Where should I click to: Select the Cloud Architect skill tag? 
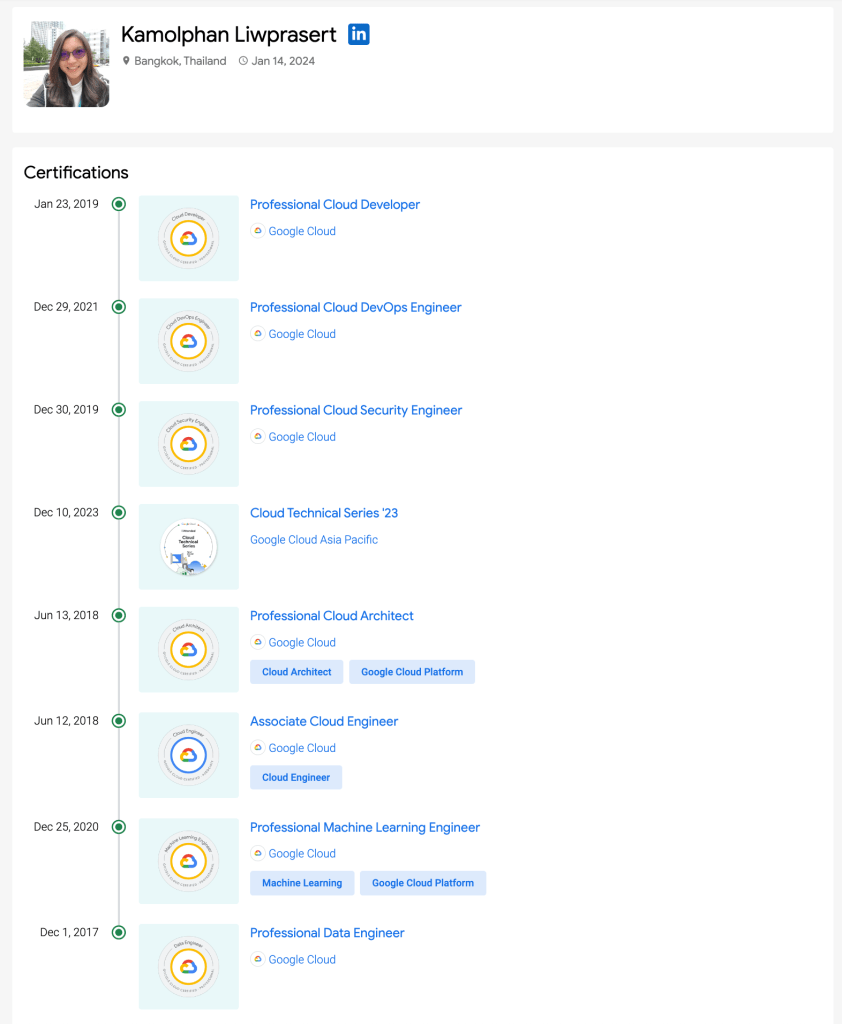click(297, 672)
